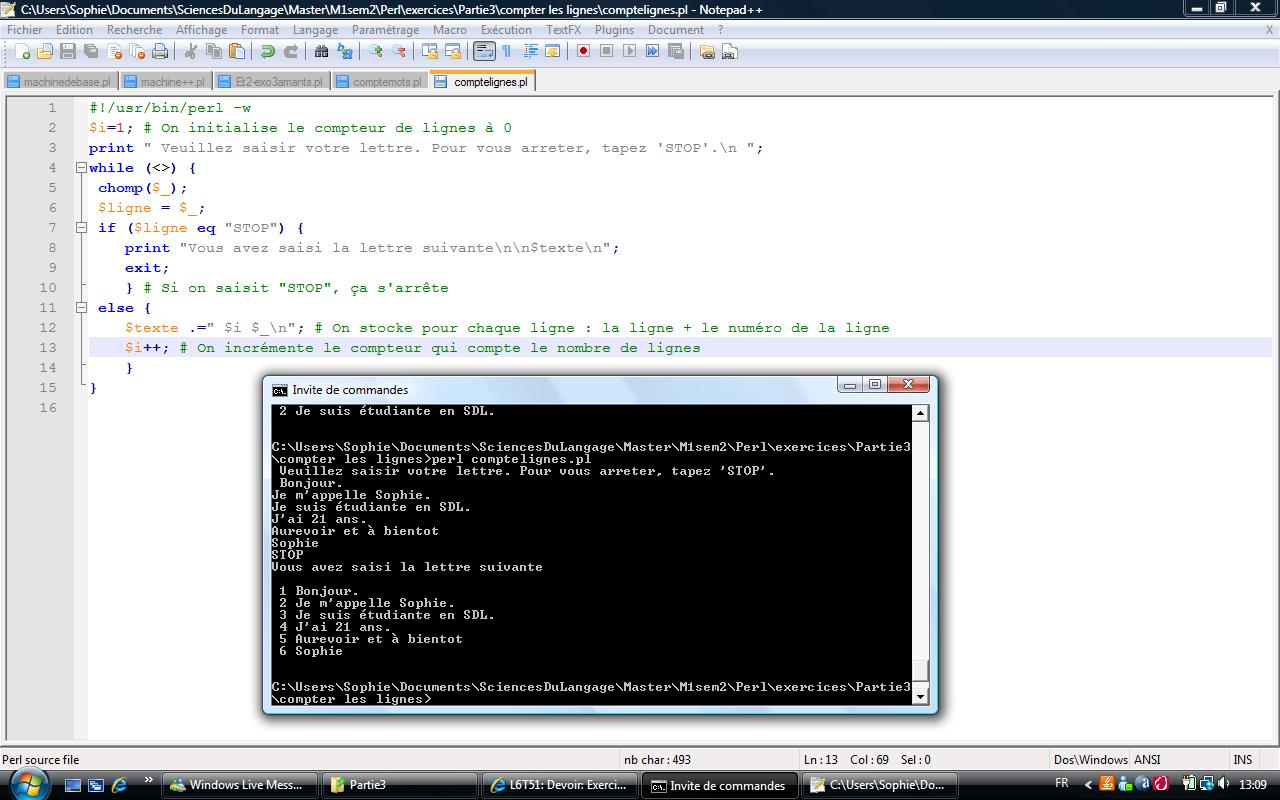Open the Edition menu
Image resolution: width=1280 pixels, height=800 pixels.
(74, 30)
